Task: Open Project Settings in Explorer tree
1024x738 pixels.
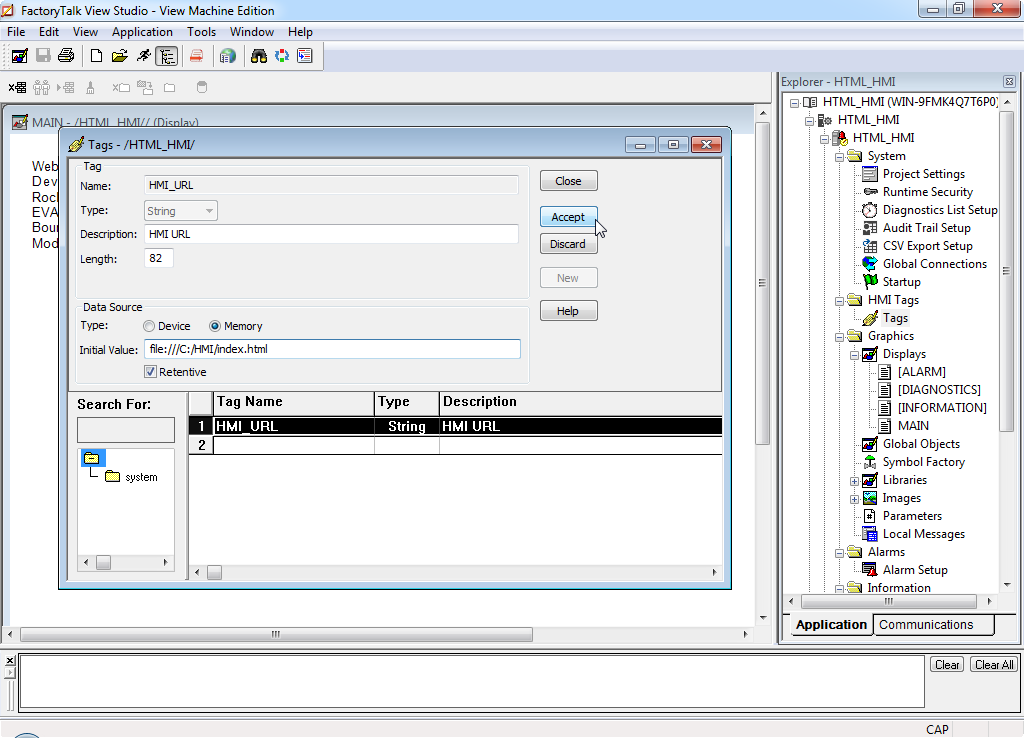Action: 923,174
